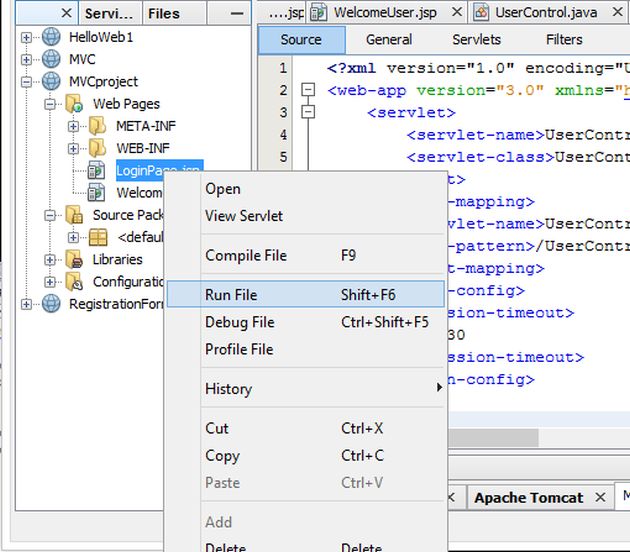Expand the Configuration Files node
The height and width of the screenshot is (552, 630).
(50, 282)
